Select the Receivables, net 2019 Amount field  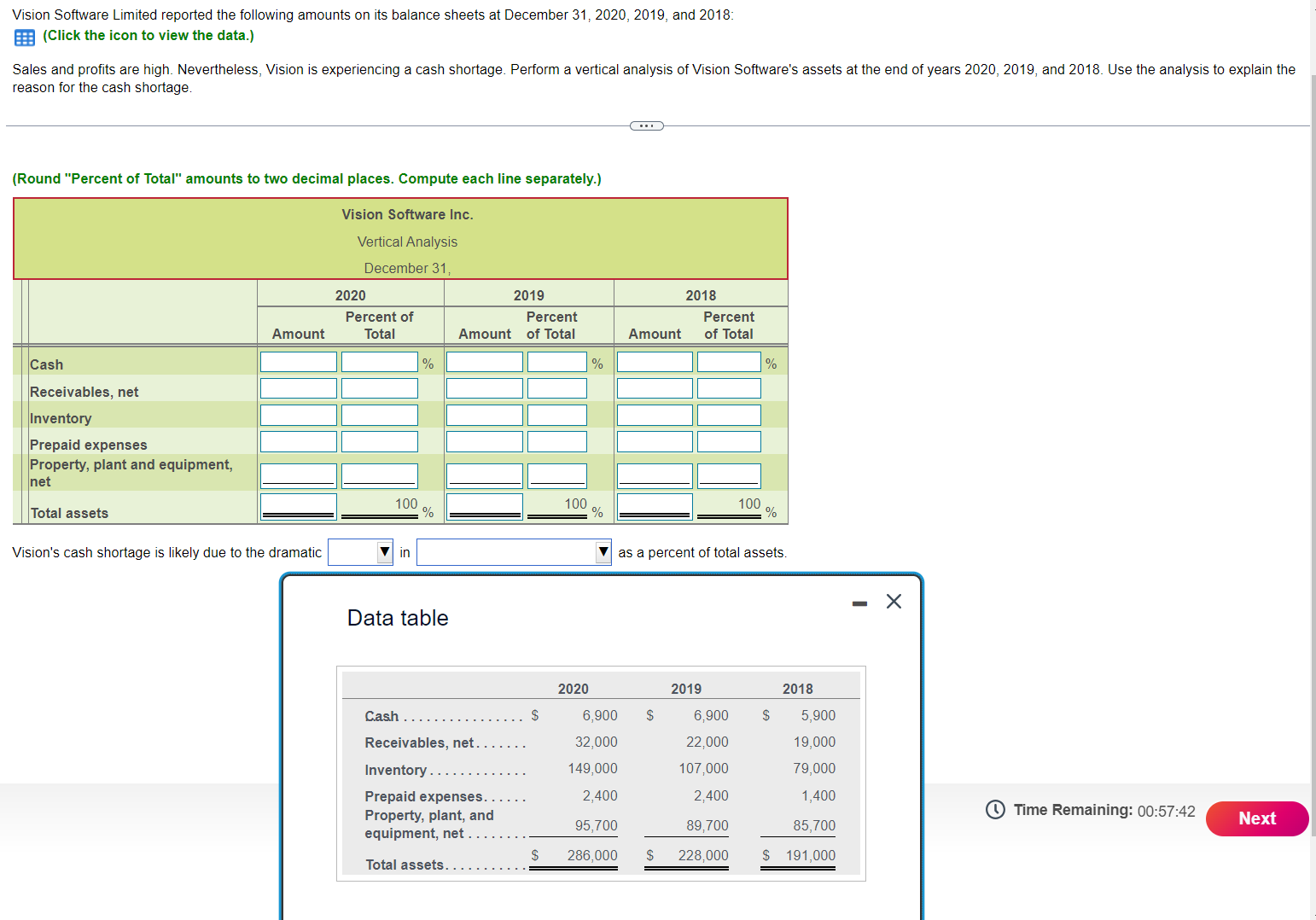pos(485,388)
